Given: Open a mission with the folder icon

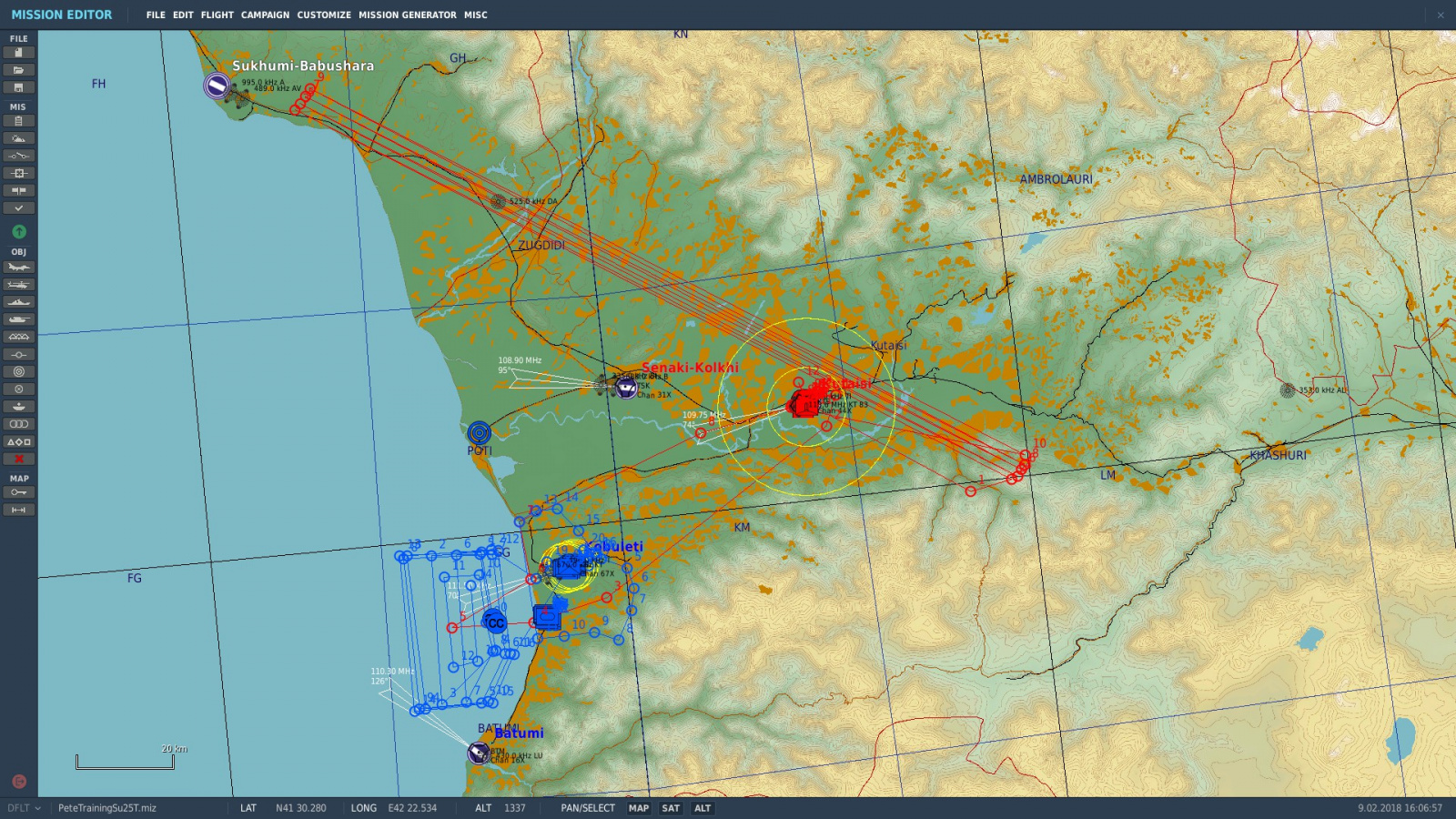Looking at the screenshot, I should pos(18,70).
